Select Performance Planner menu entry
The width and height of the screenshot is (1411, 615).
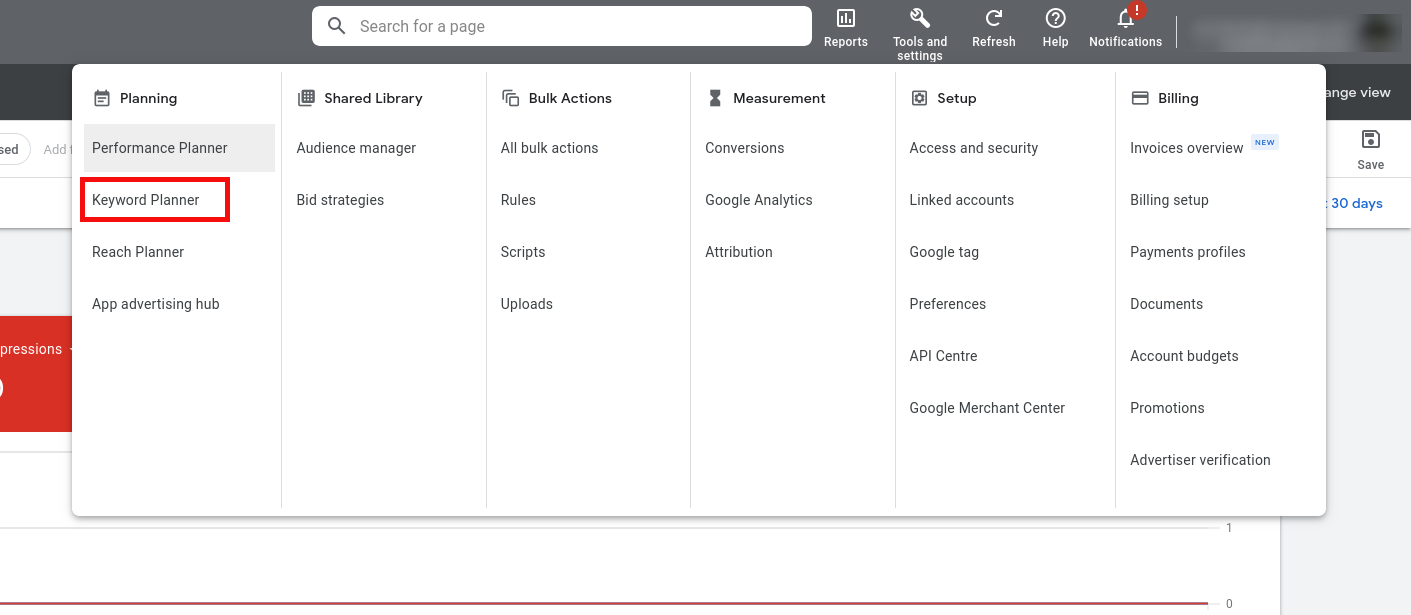[x=160, y=148]
